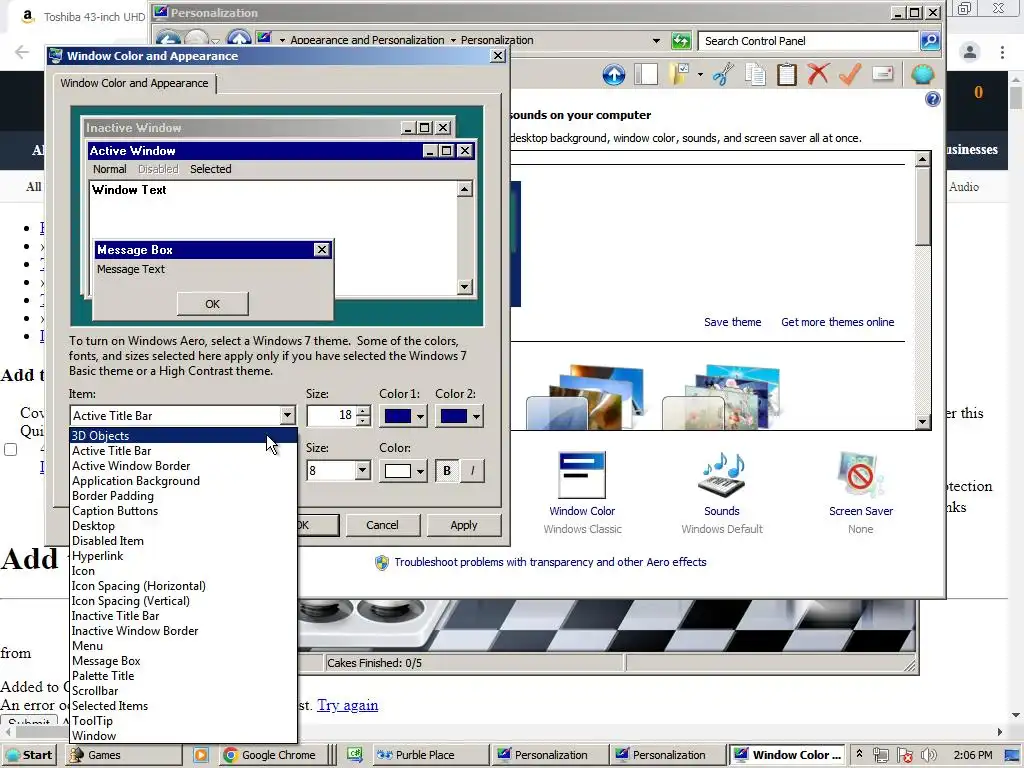Click the Try again link

coord(347,705)
